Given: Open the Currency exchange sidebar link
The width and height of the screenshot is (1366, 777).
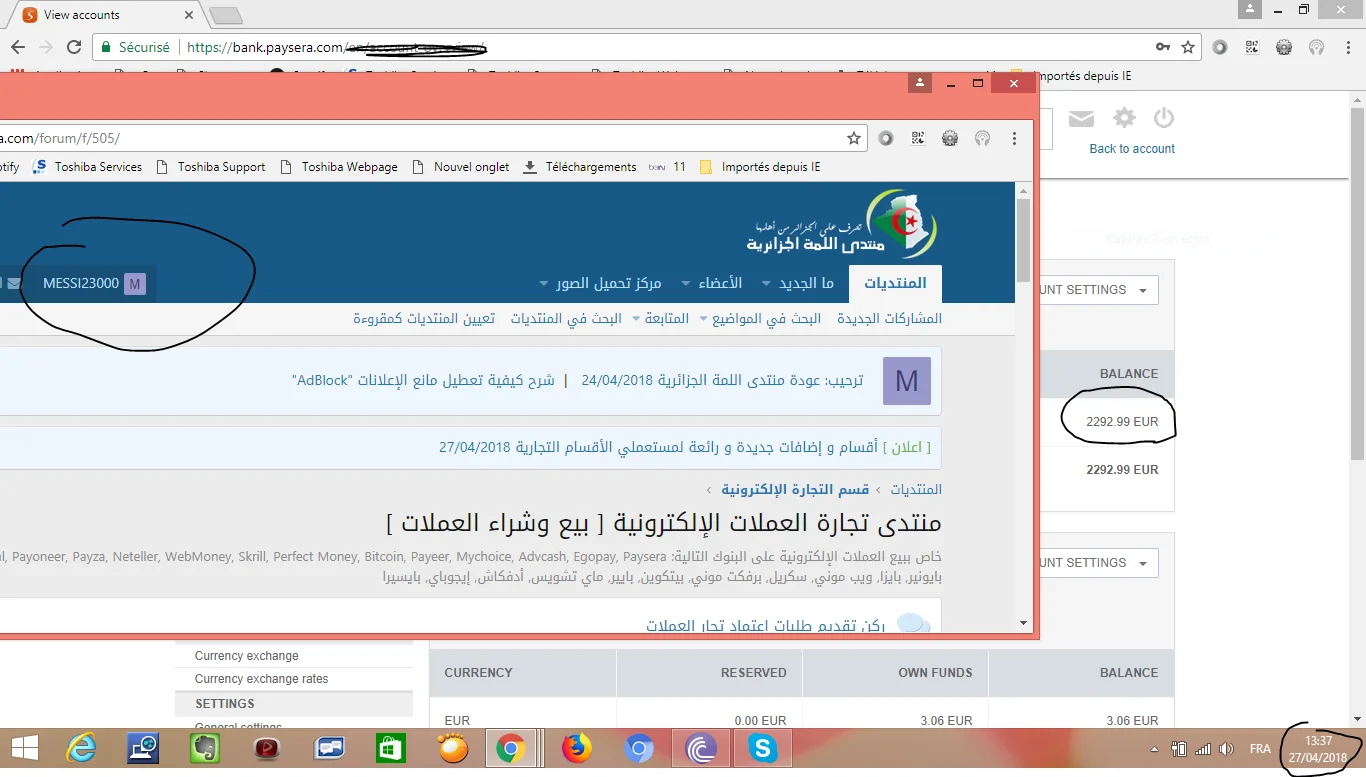Looking at the screenshot, I should point(247,656).
